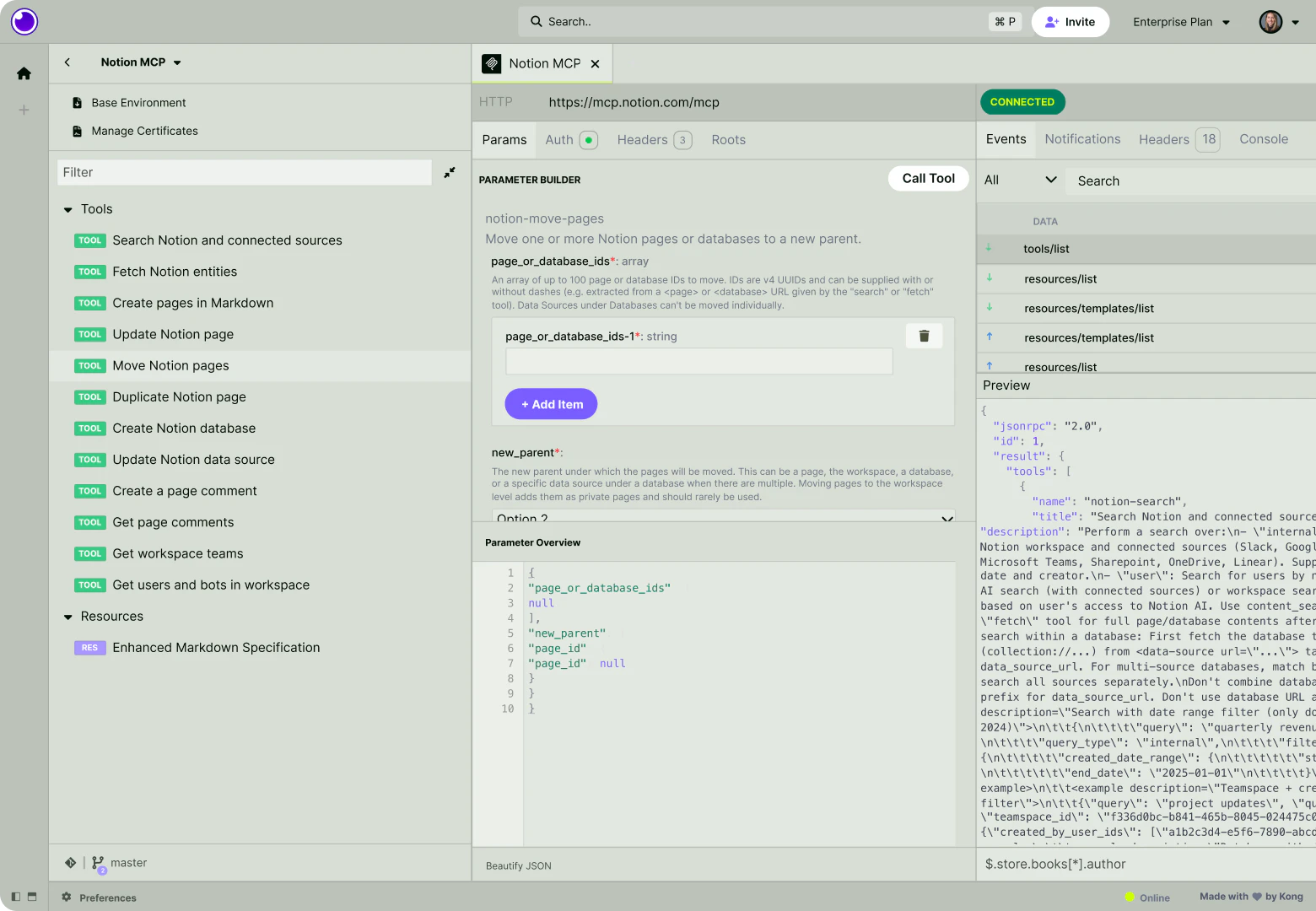Select the Duplicate Notion page tool
1316x911 pixels.
tap(179, 397)
